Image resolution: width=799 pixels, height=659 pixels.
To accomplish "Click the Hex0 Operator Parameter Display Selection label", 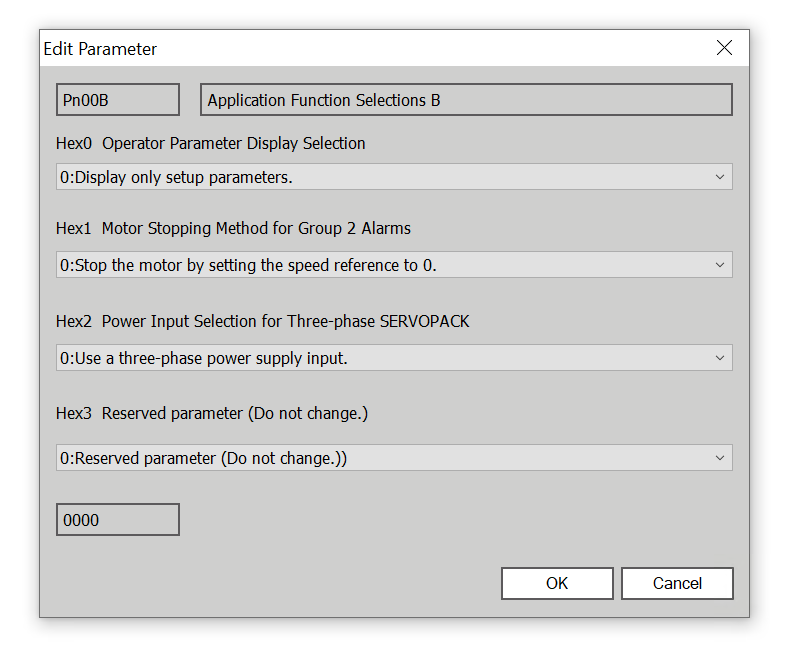I will pos(211,143).
